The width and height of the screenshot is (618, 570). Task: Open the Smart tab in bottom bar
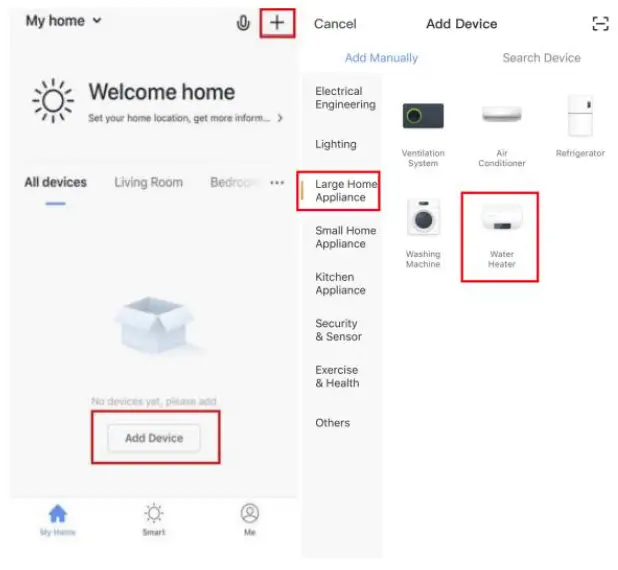click(x=154, y=519)
